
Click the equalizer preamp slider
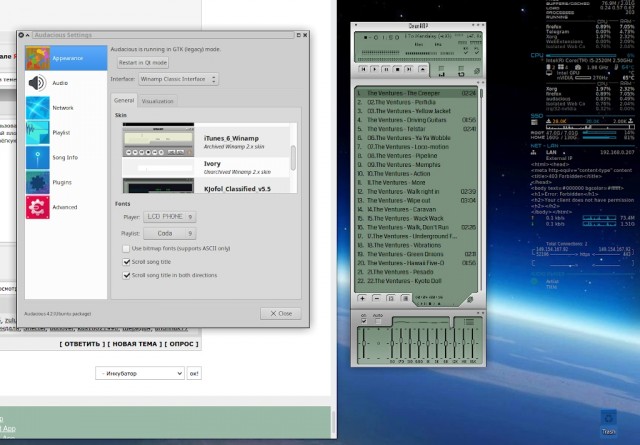[x=364, y=343]
